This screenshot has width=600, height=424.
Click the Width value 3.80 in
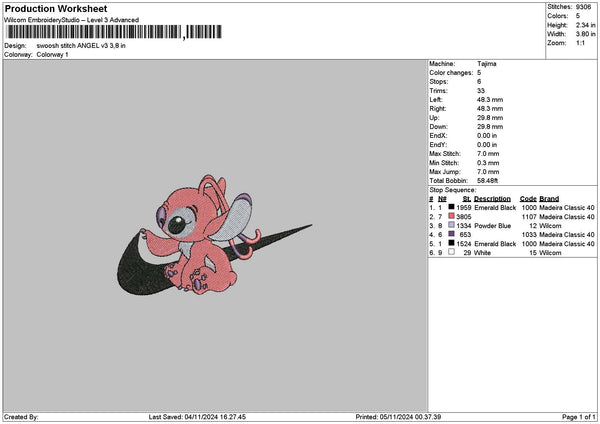(x=585, y=34)
